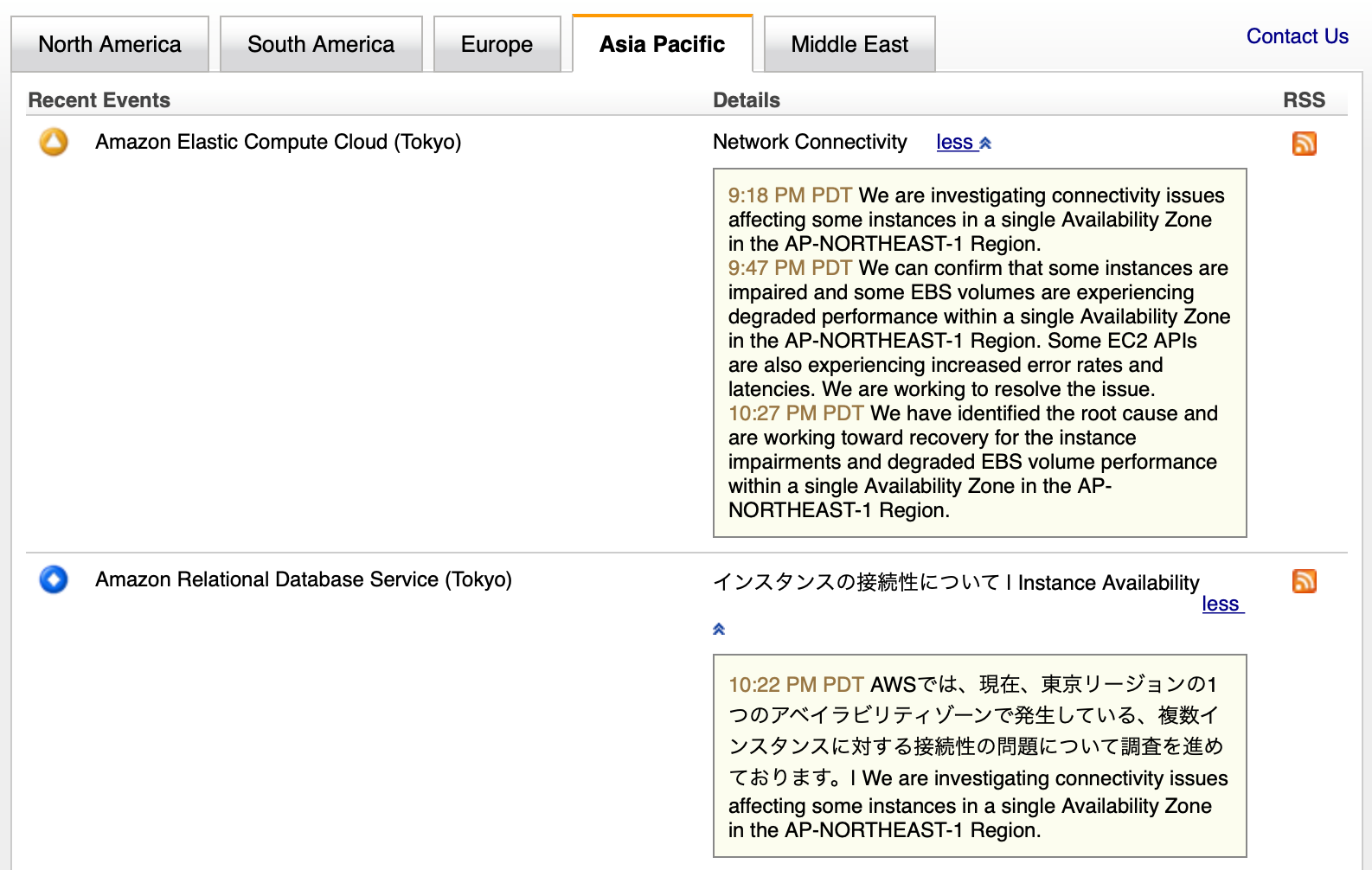Screen dimensions: 1372x870
Task: Open RSS feed for Relational Database Service Tokyo
Action: pos(1305,581)
